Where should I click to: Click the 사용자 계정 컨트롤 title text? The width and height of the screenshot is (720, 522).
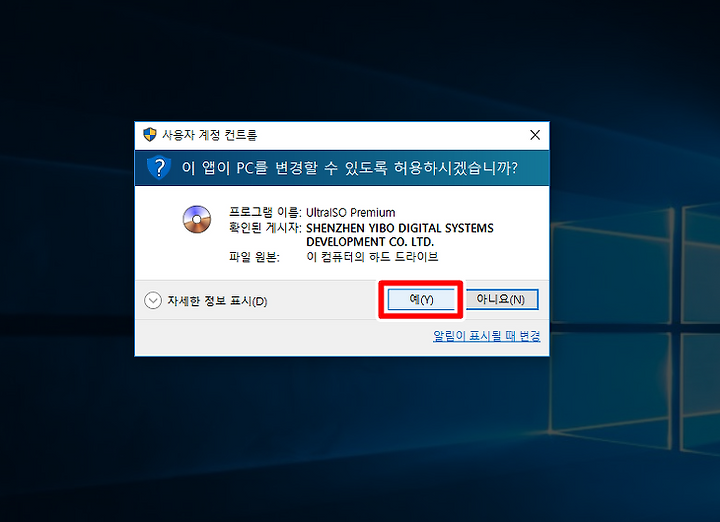(x=210, y=135)
